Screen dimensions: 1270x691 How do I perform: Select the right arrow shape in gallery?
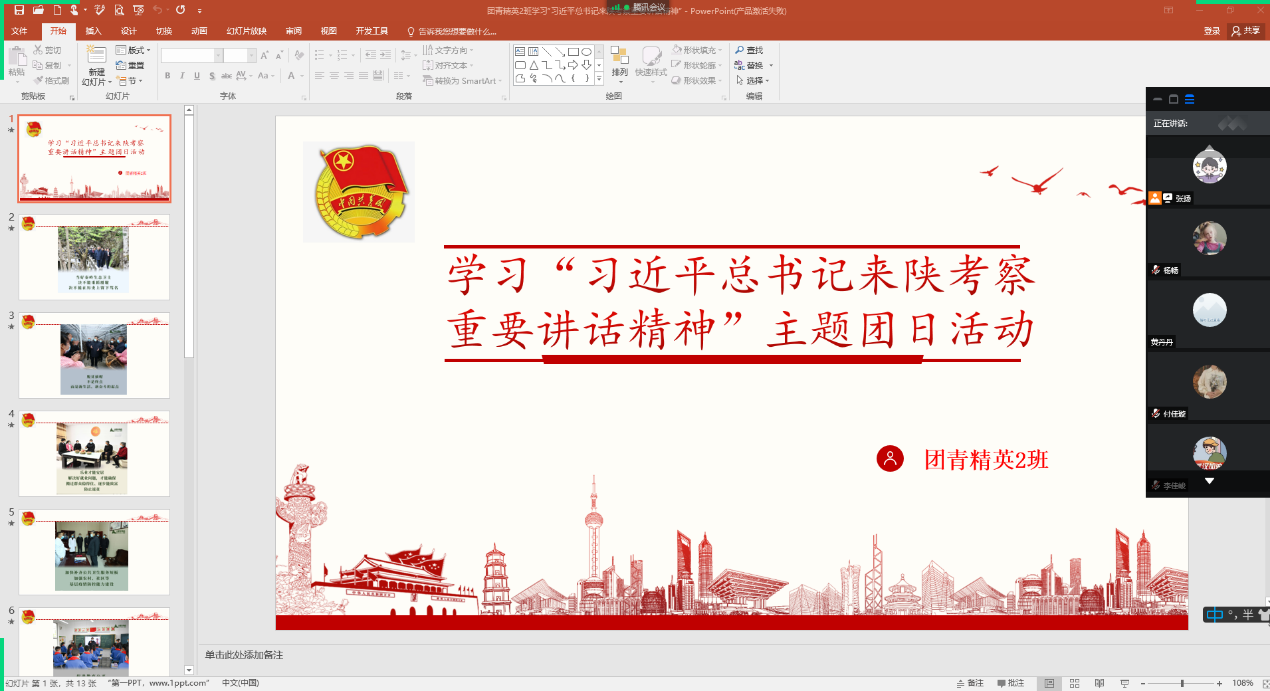click(x=574, y=65)
